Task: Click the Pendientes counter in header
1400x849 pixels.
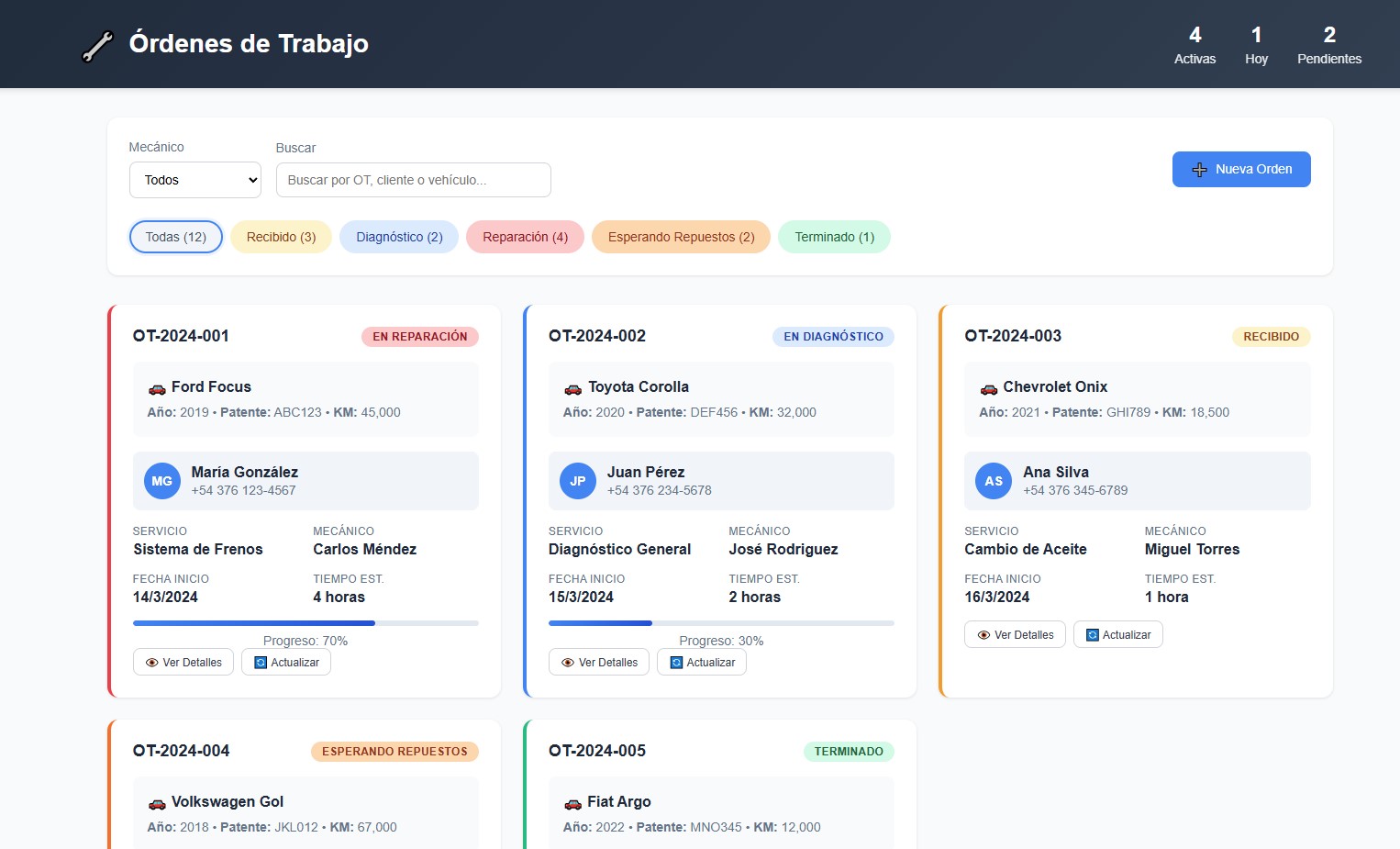Action: point(1329,46)
